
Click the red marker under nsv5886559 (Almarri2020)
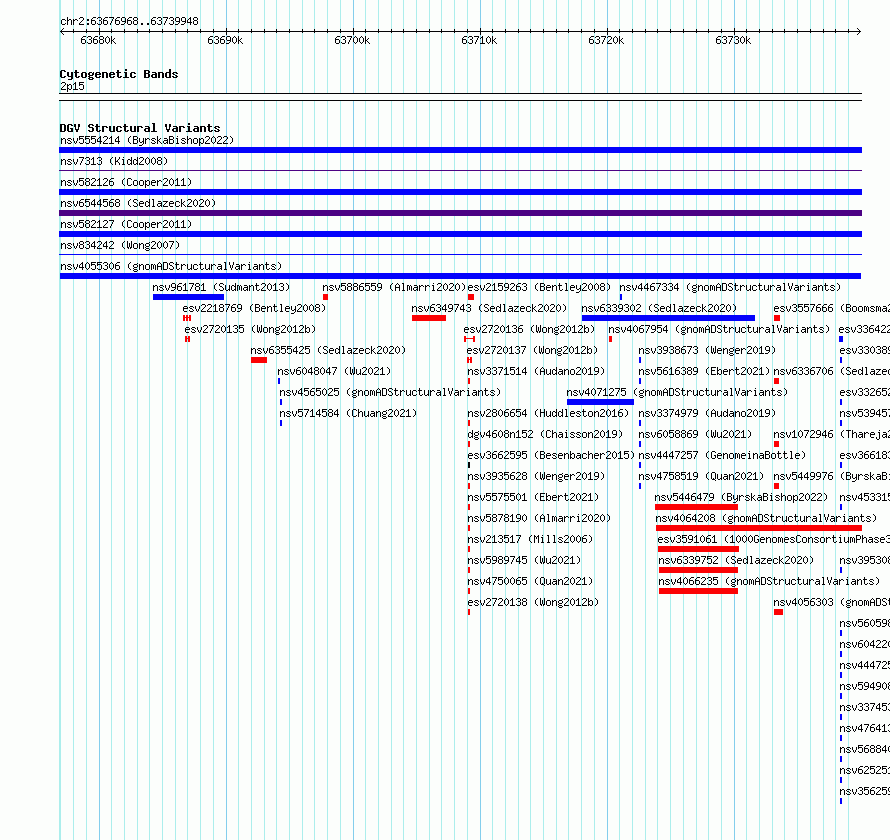pos(325,297)
